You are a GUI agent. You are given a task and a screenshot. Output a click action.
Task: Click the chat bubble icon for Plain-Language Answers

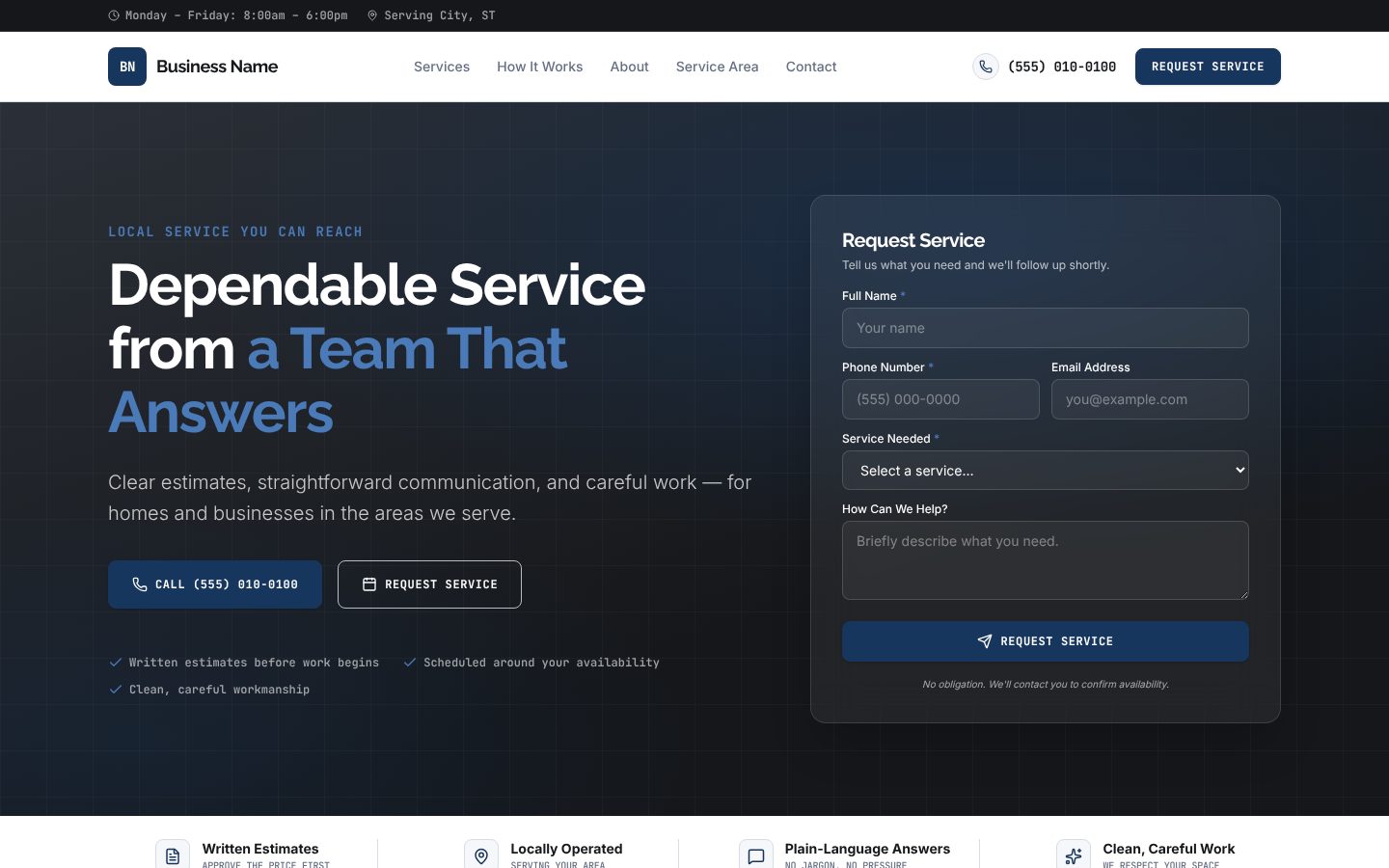point(756,855)
